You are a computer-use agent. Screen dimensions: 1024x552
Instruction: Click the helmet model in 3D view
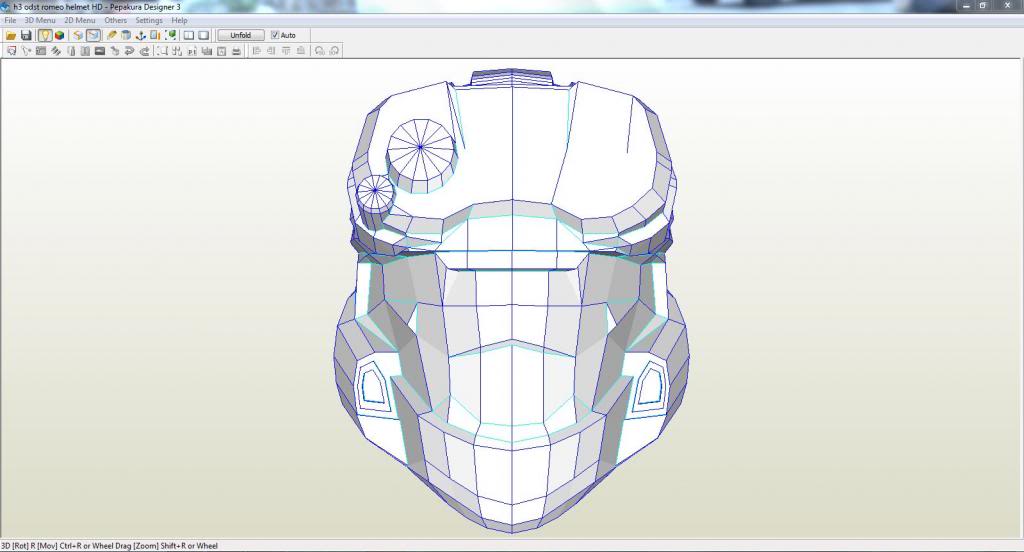tap(512, 300)
